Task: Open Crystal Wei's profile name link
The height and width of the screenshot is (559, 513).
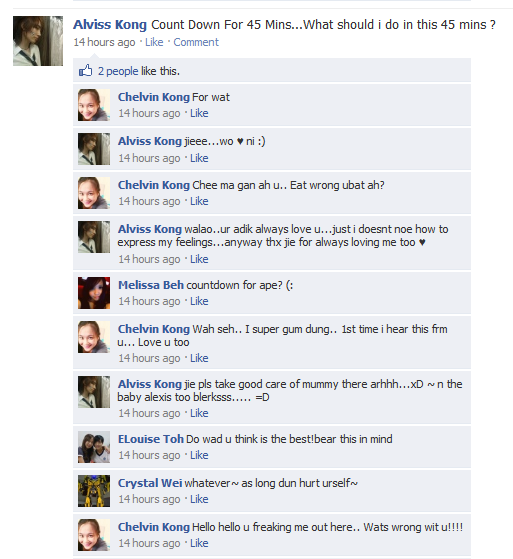Action: 150,483
